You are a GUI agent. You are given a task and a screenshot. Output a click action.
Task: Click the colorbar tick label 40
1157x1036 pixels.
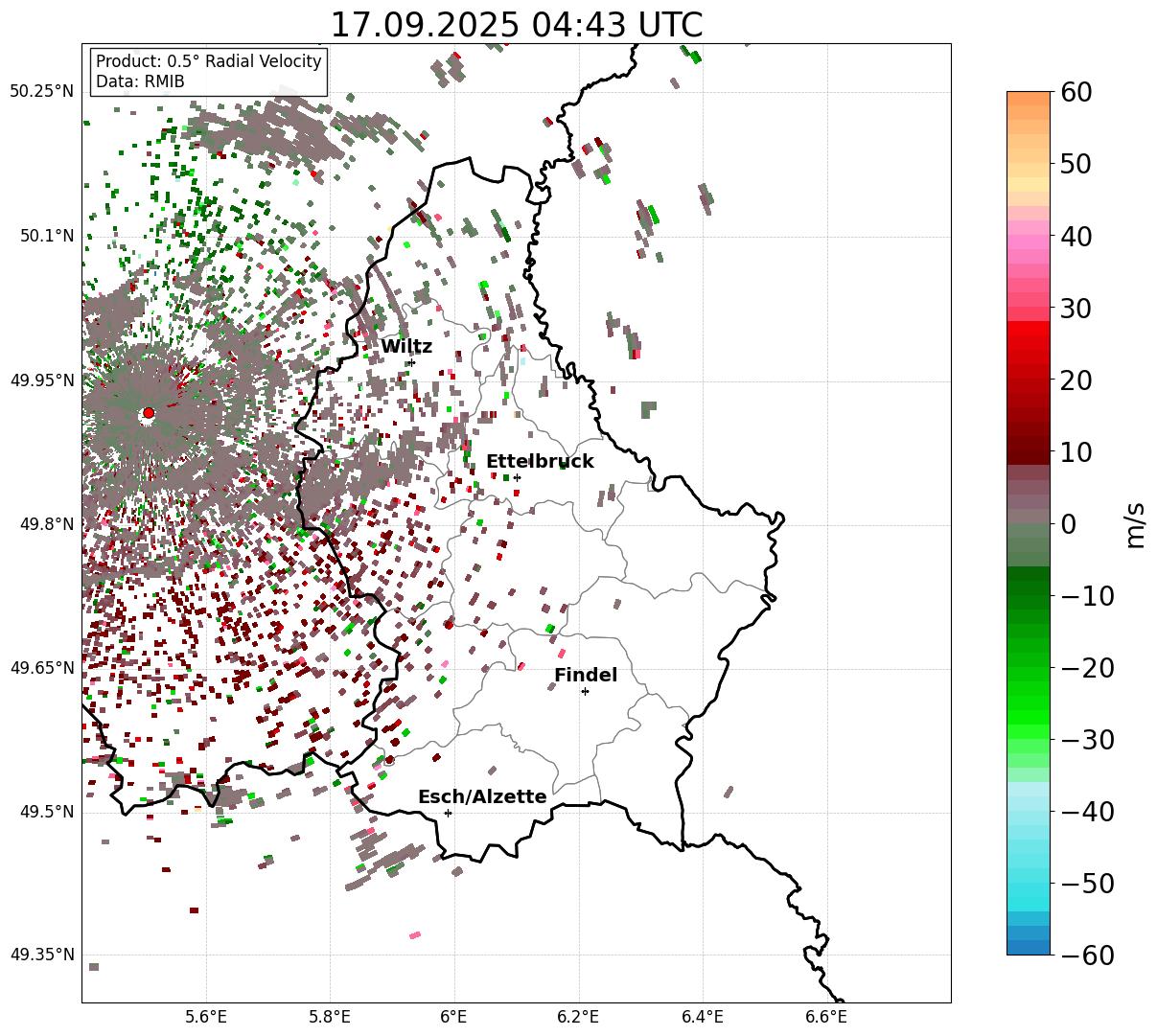tap(1076, 236)
